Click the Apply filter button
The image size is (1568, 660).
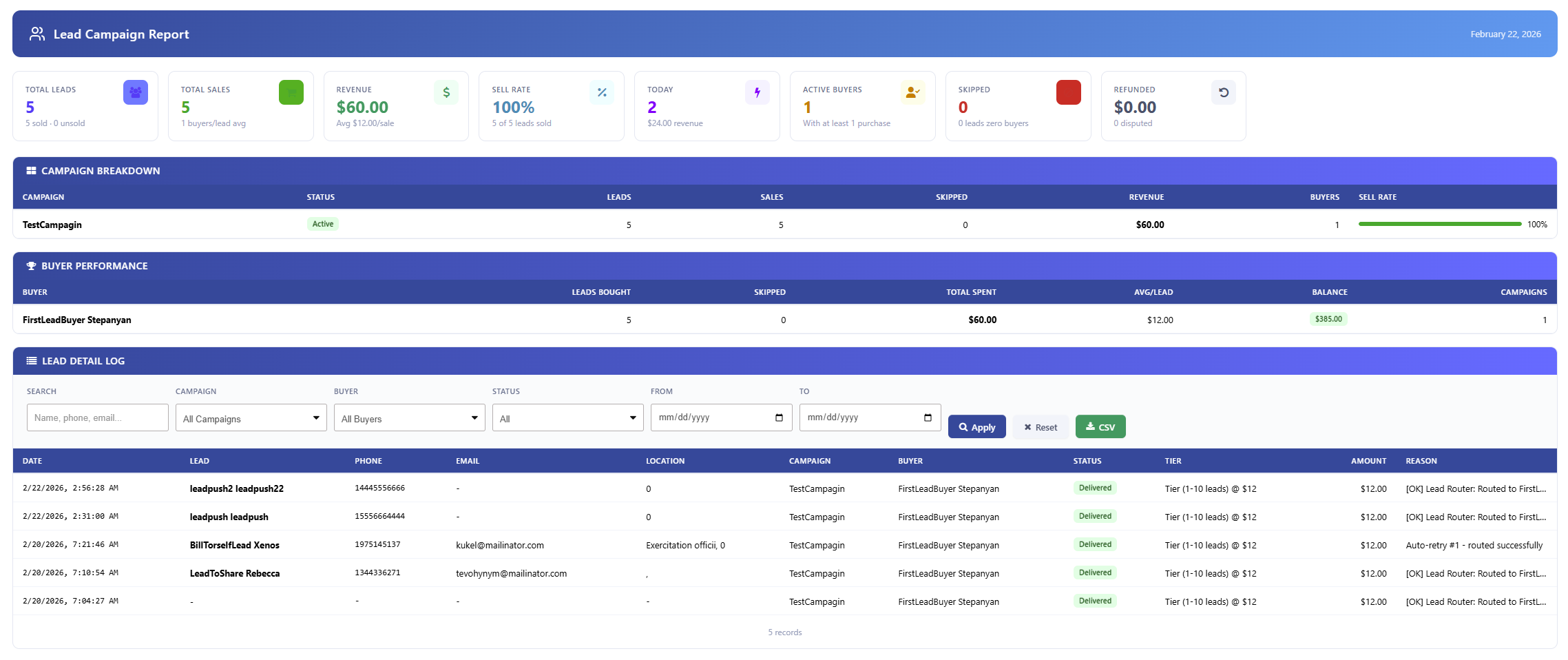click(976, 426)
